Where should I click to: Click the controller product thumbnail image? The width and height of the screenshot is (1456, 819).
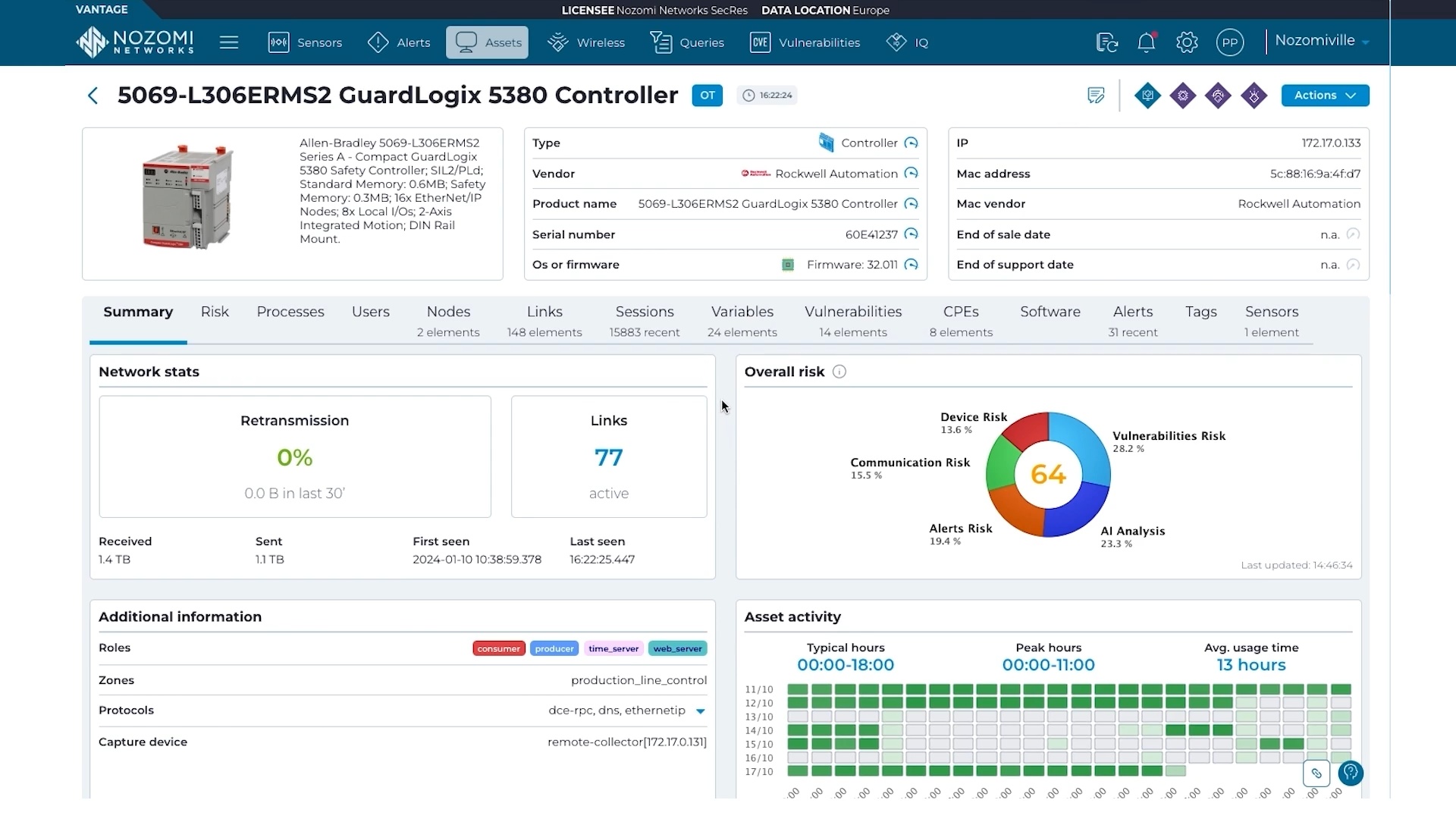pos(187,197)
